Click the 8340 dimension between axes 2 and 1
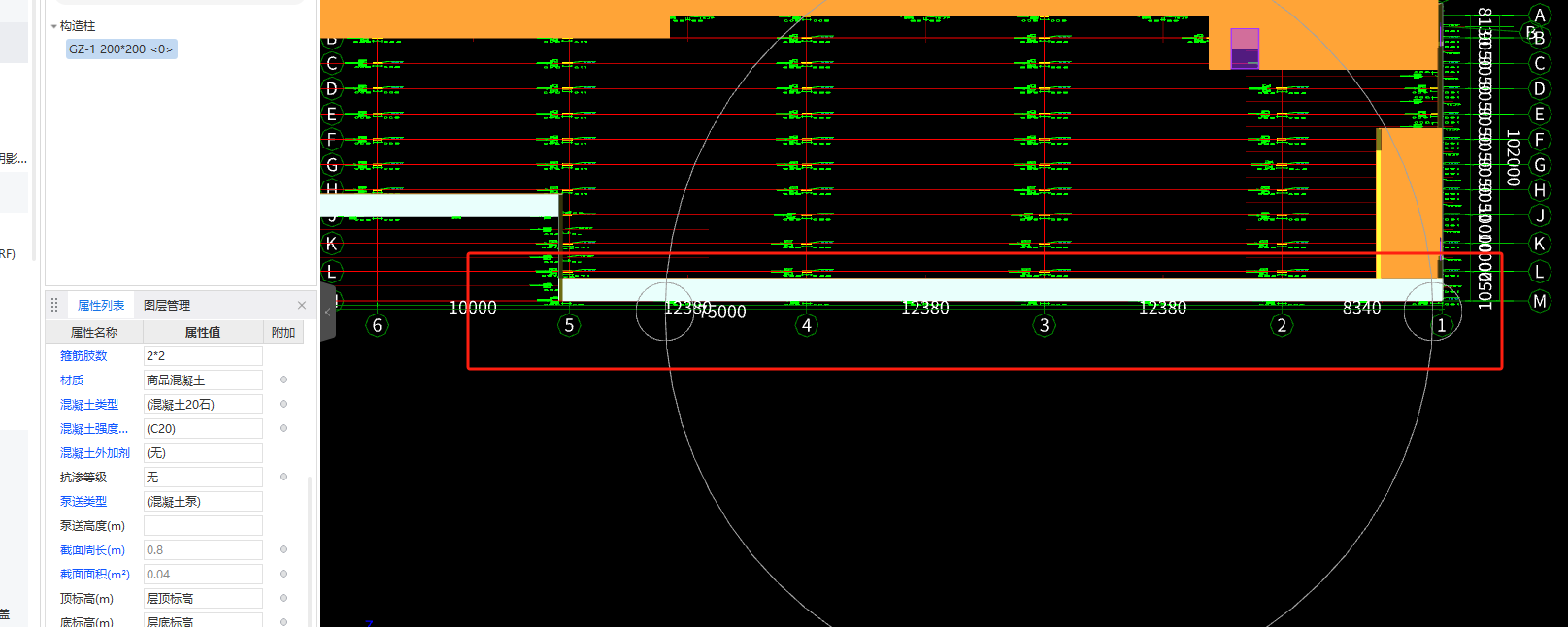The image size is (1568, 627). tap(1361, 308)
